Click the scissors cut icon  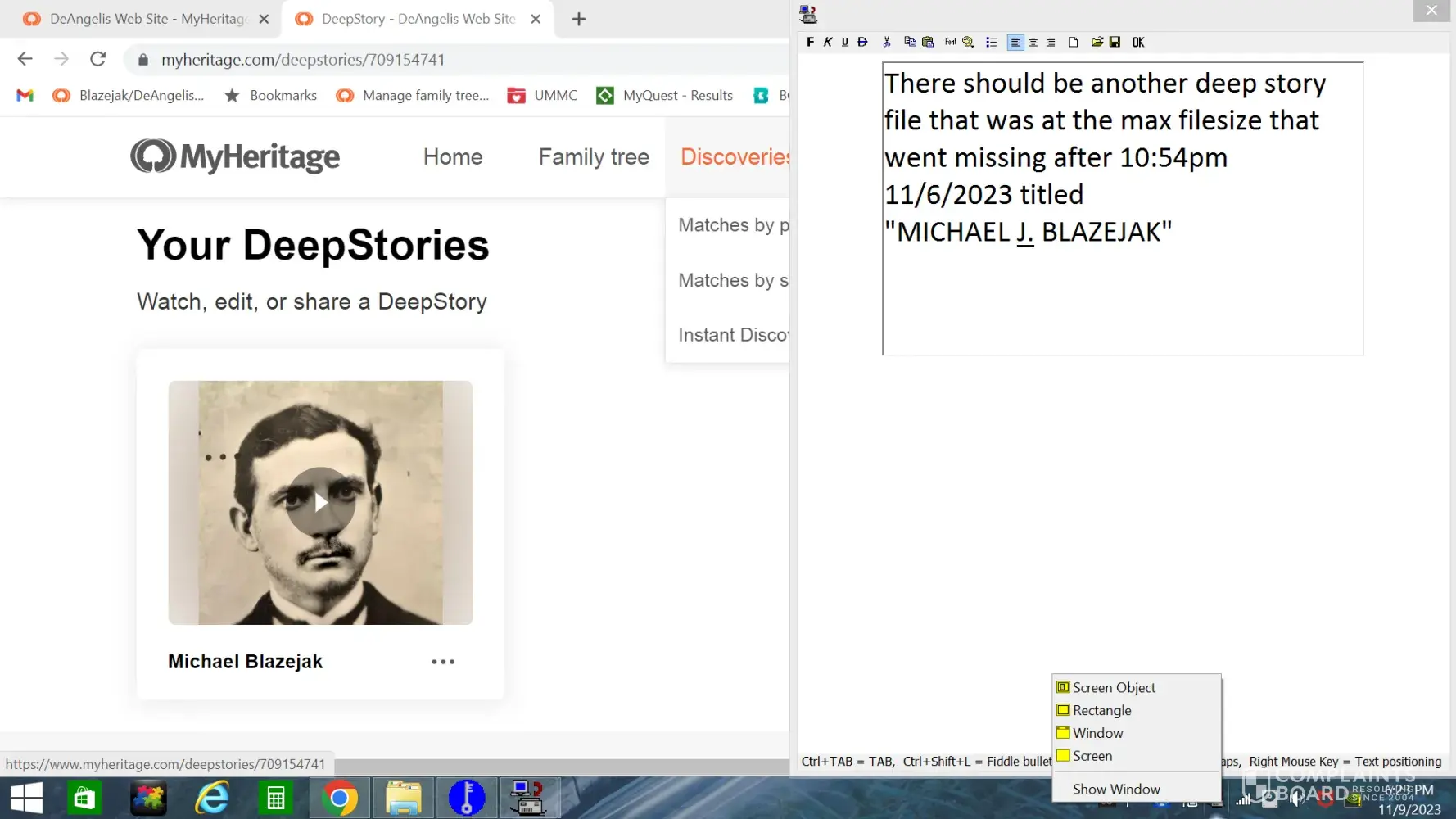click(886, 42)
